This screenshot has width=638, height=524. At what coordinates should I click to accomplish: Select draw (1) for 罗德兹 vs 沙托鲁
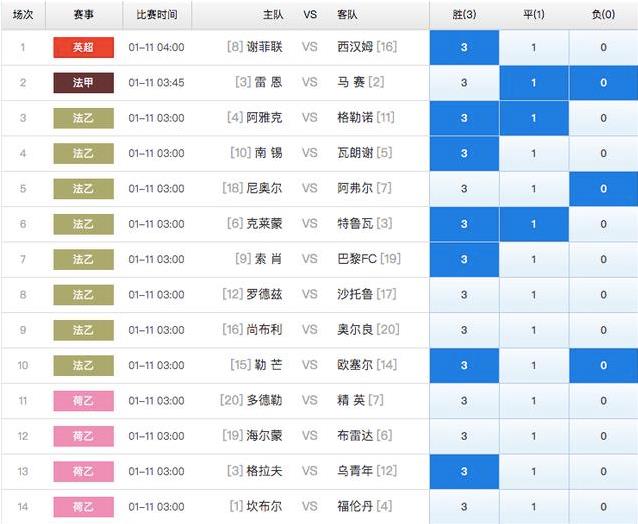534,295
